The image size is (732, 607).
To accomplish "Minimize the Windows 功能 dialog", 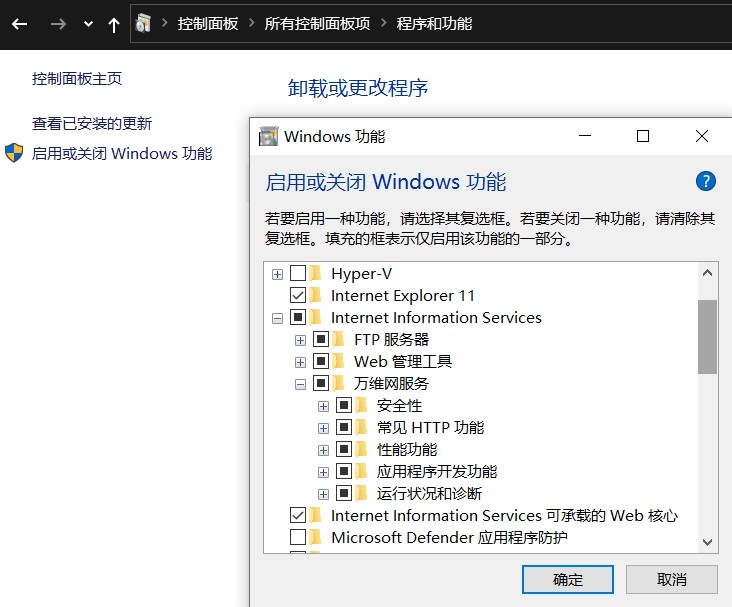I will point(585,136).
